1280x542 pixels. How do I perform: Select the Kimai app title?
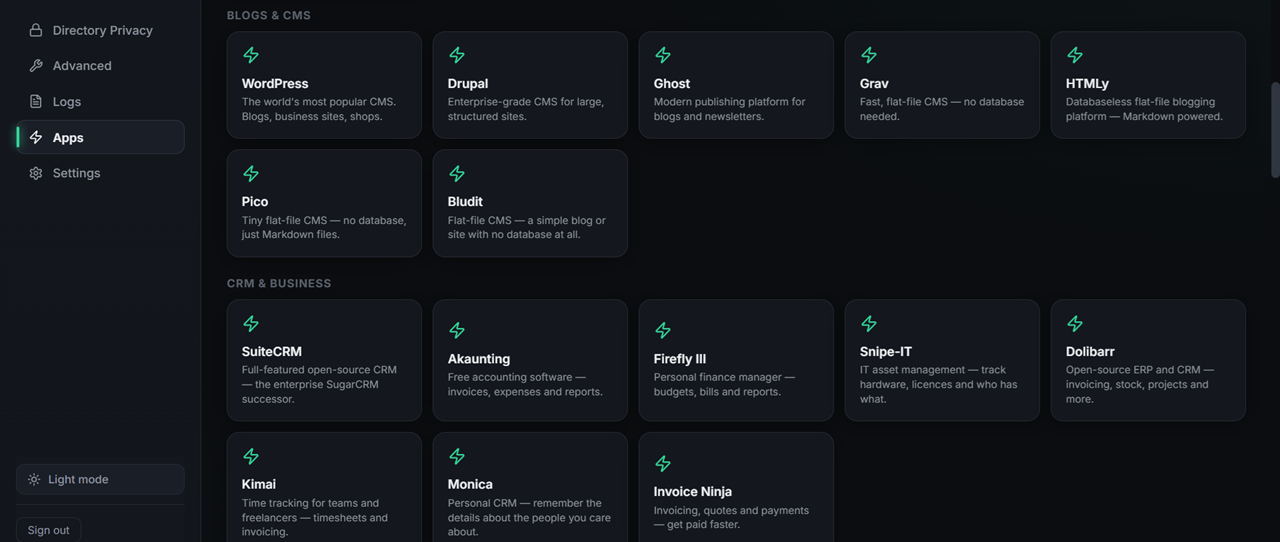(259, 484)
